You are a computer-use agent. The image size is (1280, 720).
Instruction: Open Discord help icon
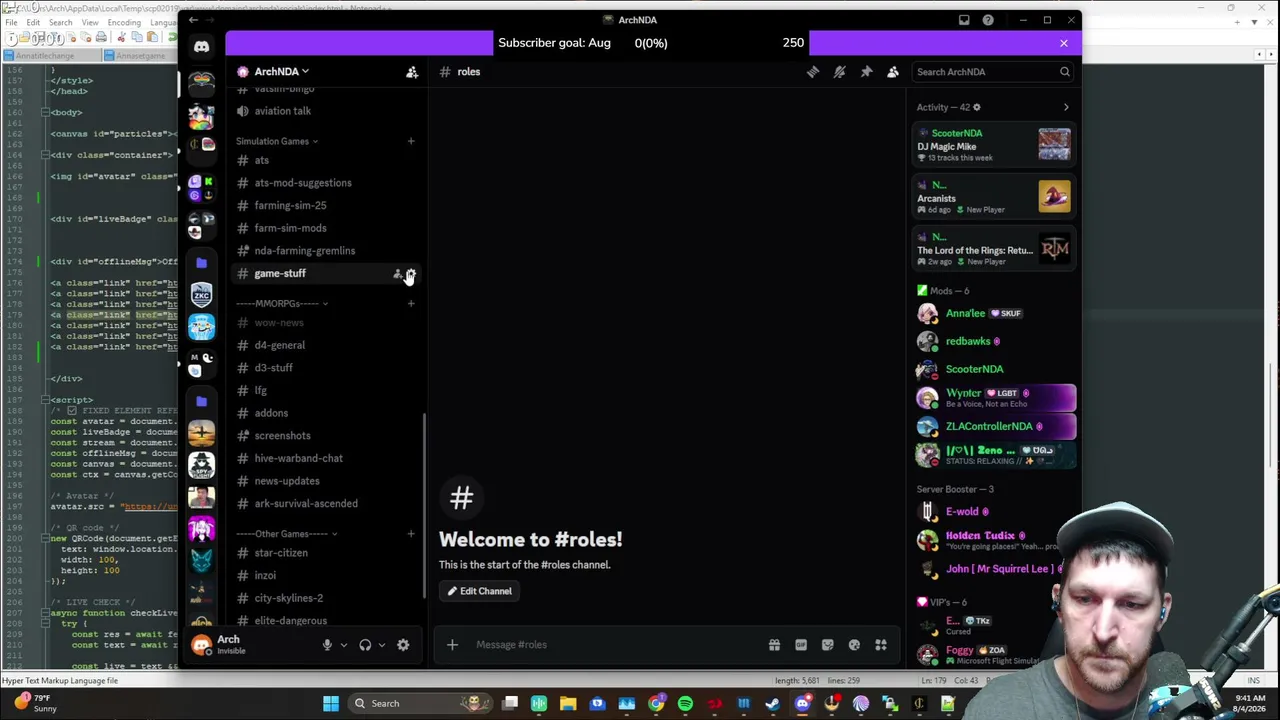point(988,20)
